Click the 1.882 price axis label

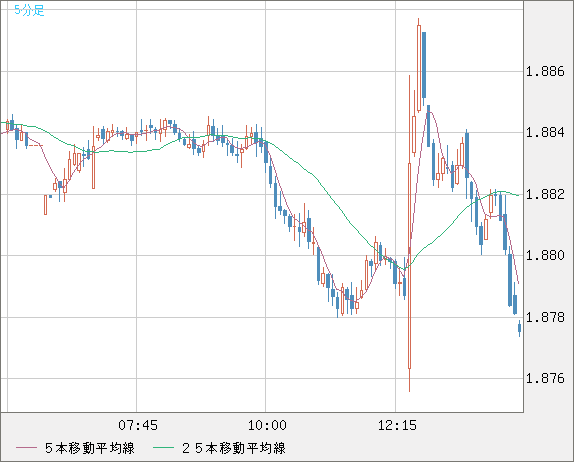pyautogui.click(x=545, y=194)
